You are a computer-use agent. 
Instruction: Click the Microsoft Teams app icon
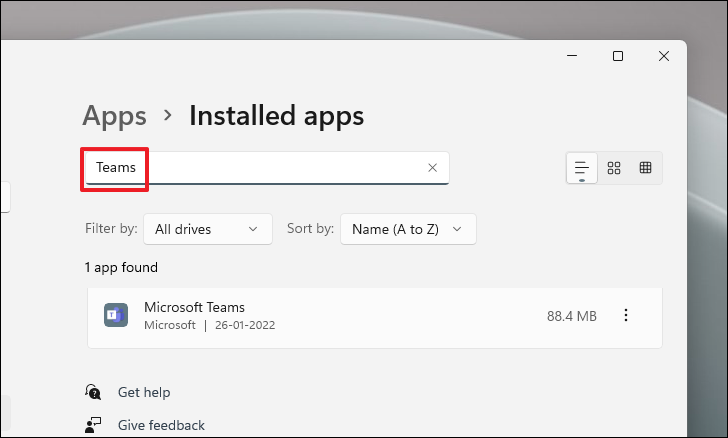[x=116, y=315]
